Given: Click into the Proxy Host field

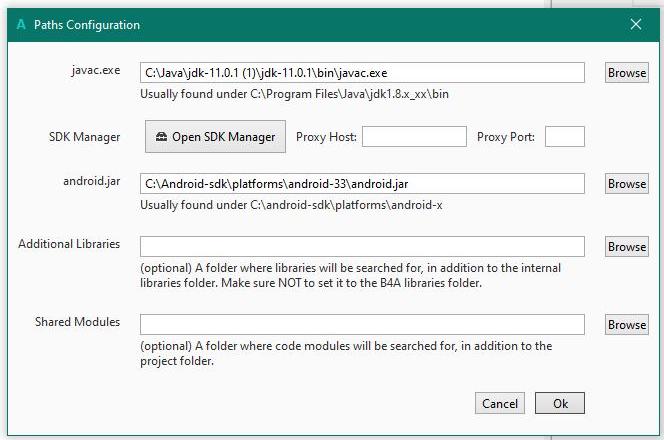Looking at the screenshot, I should (414, 137).
